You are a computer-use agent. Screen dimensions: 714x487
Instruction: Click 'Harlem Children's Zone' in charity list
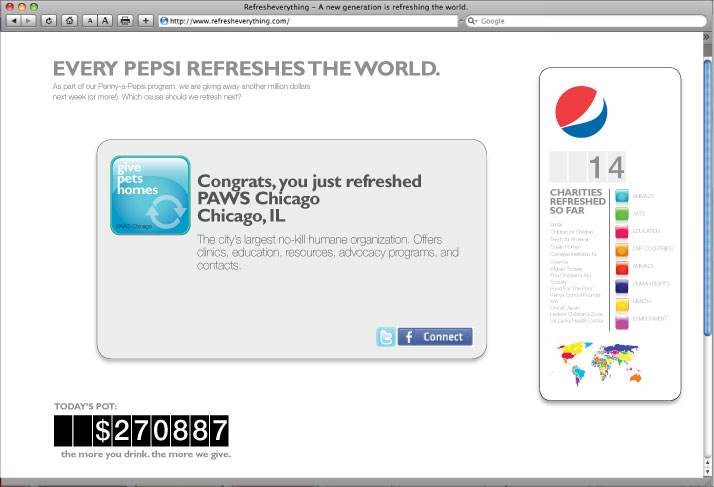tap(576, 314)
